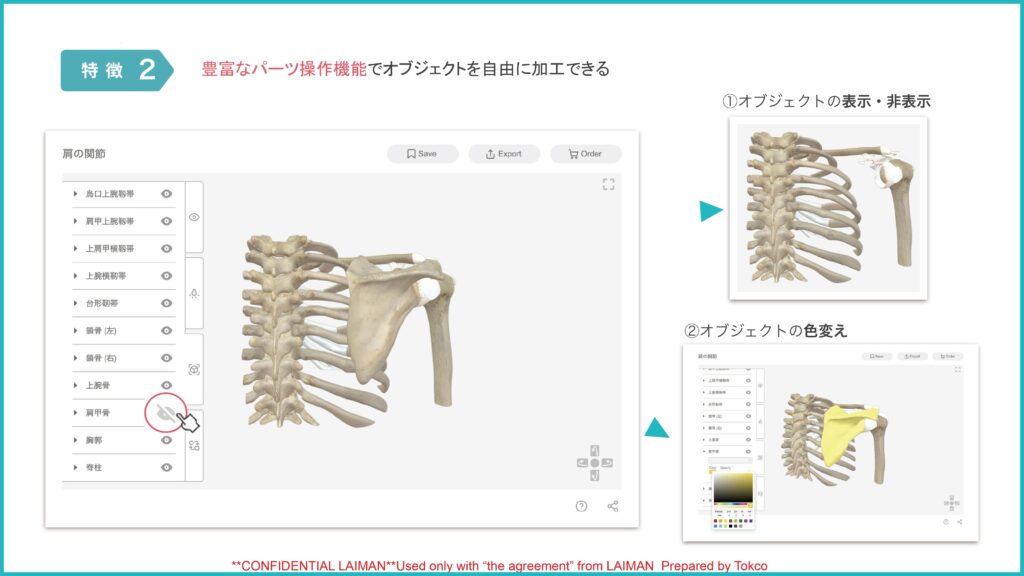This screenshot has height=576, width=1024.
Task: Hide the 脊柱 part with its eye icon
Action: click(x=167, y=468)
